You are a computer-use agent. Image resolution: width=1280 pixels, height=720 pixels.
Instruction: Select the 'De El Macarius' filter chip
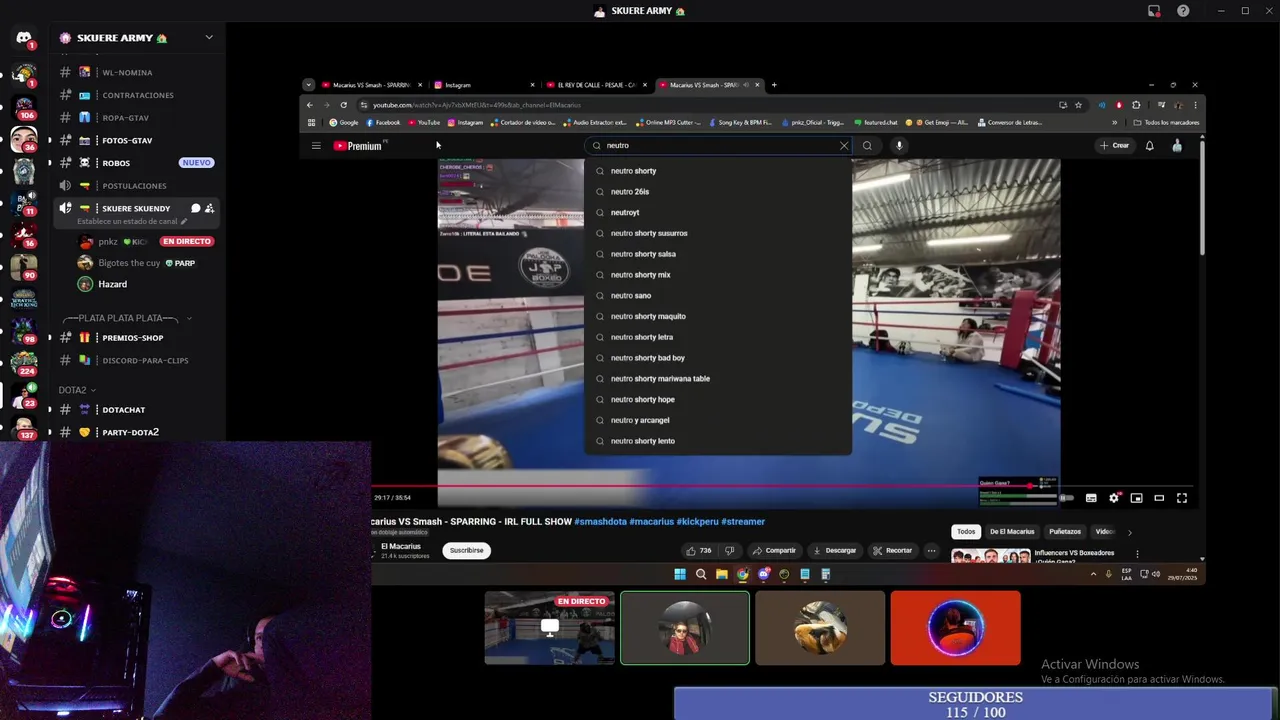tap(1012, 532)
